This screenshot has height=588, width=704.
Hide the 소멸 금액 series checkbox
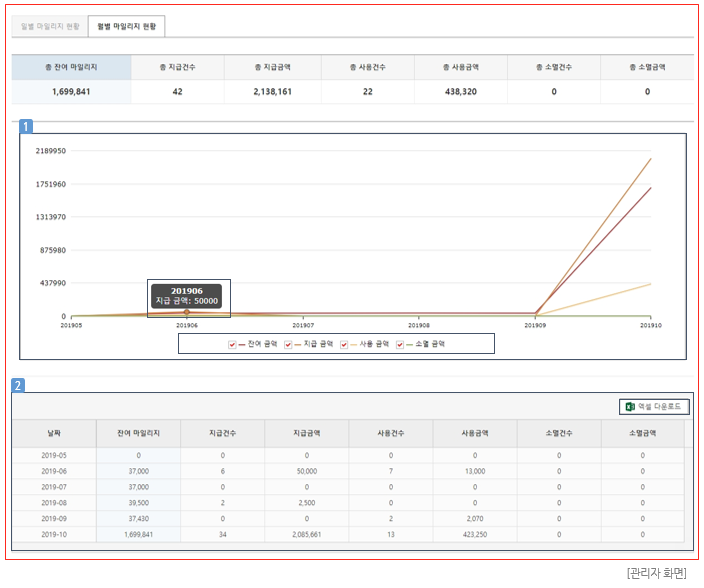pos(400,344)
